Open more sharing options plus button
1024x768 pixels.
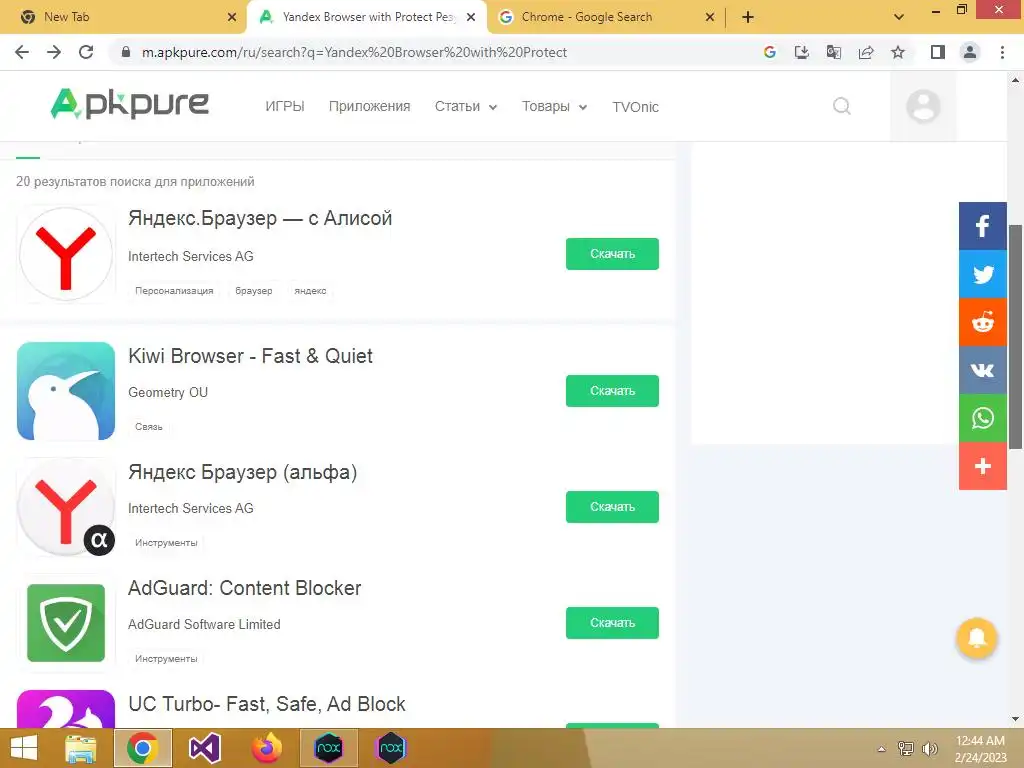tap(982, 466)
